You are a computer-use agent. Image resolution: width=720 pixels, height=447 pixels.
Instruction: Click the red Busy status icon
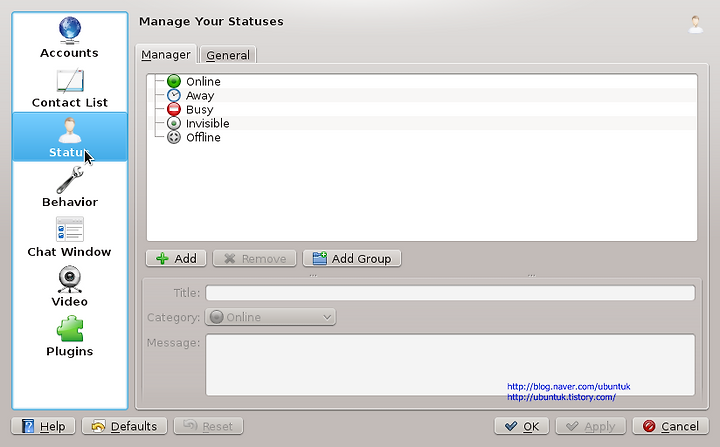(x=174, y=109)
